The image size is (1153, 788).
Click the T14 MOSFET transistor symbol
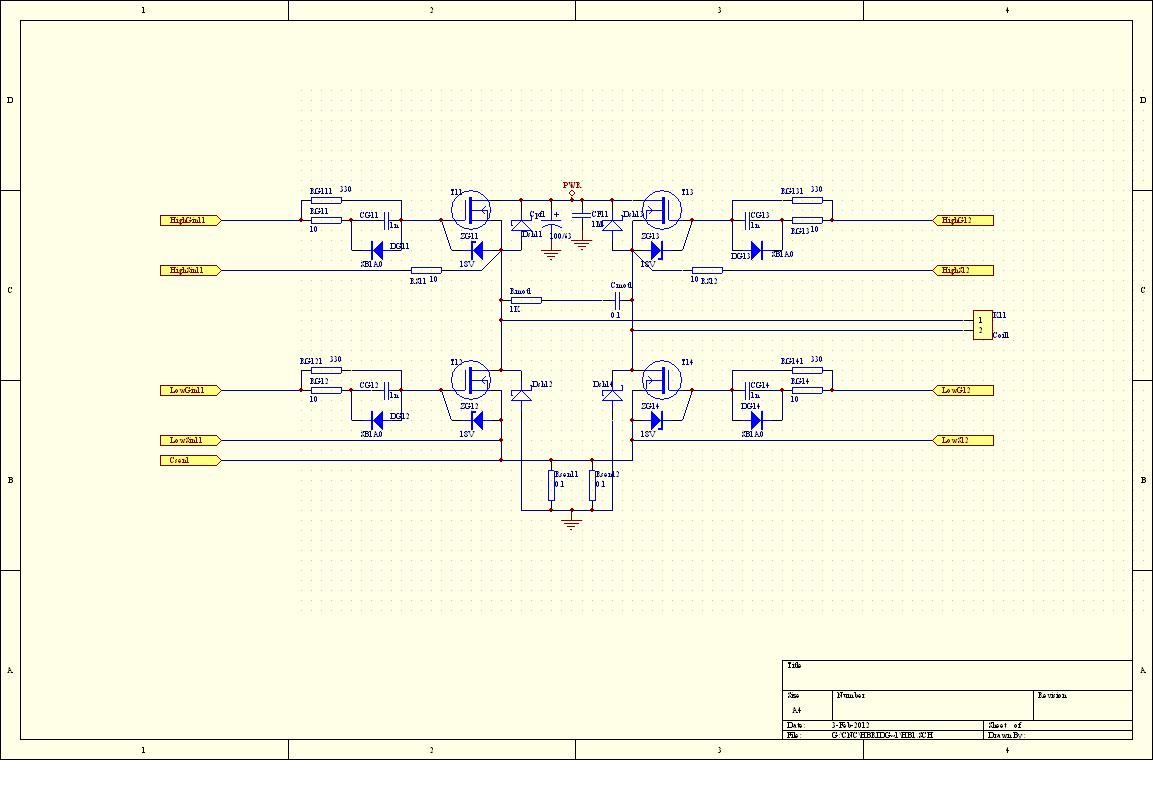point(660,381)
